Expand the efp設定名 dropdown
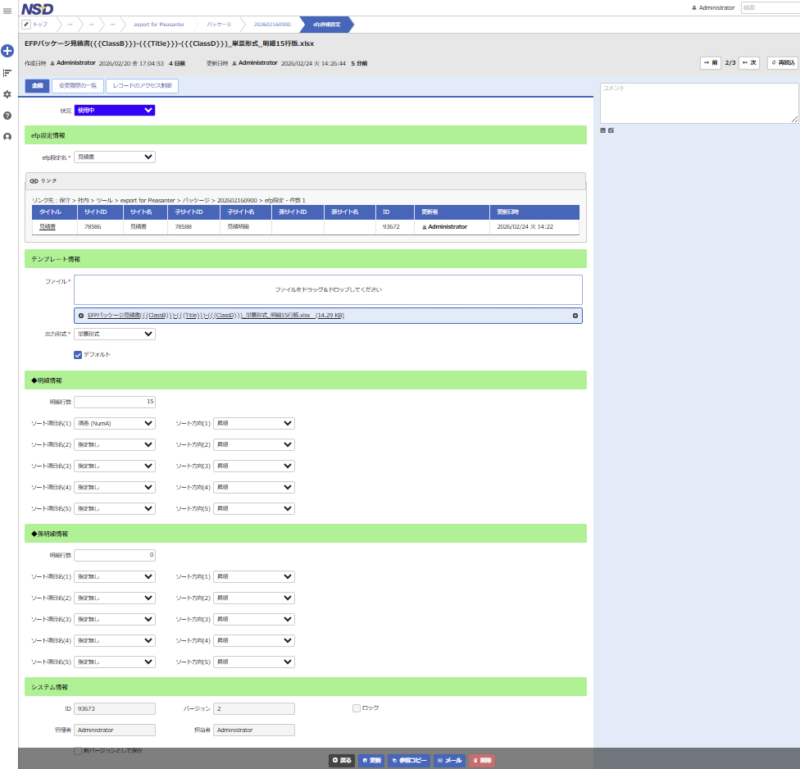 pyautogui.click(x=115, y=157)
